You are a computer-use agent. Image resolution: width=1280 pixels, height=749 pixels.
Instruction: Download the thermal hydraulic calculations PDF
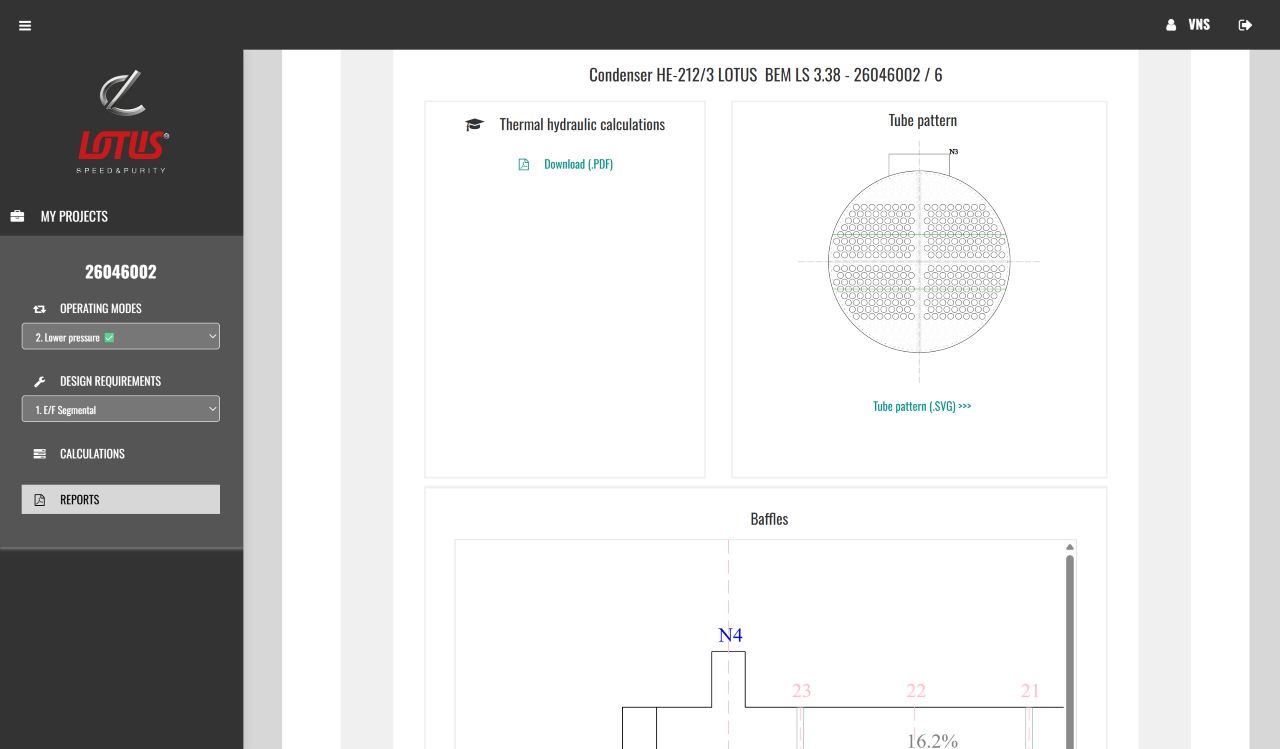click(x=578, y=164)
